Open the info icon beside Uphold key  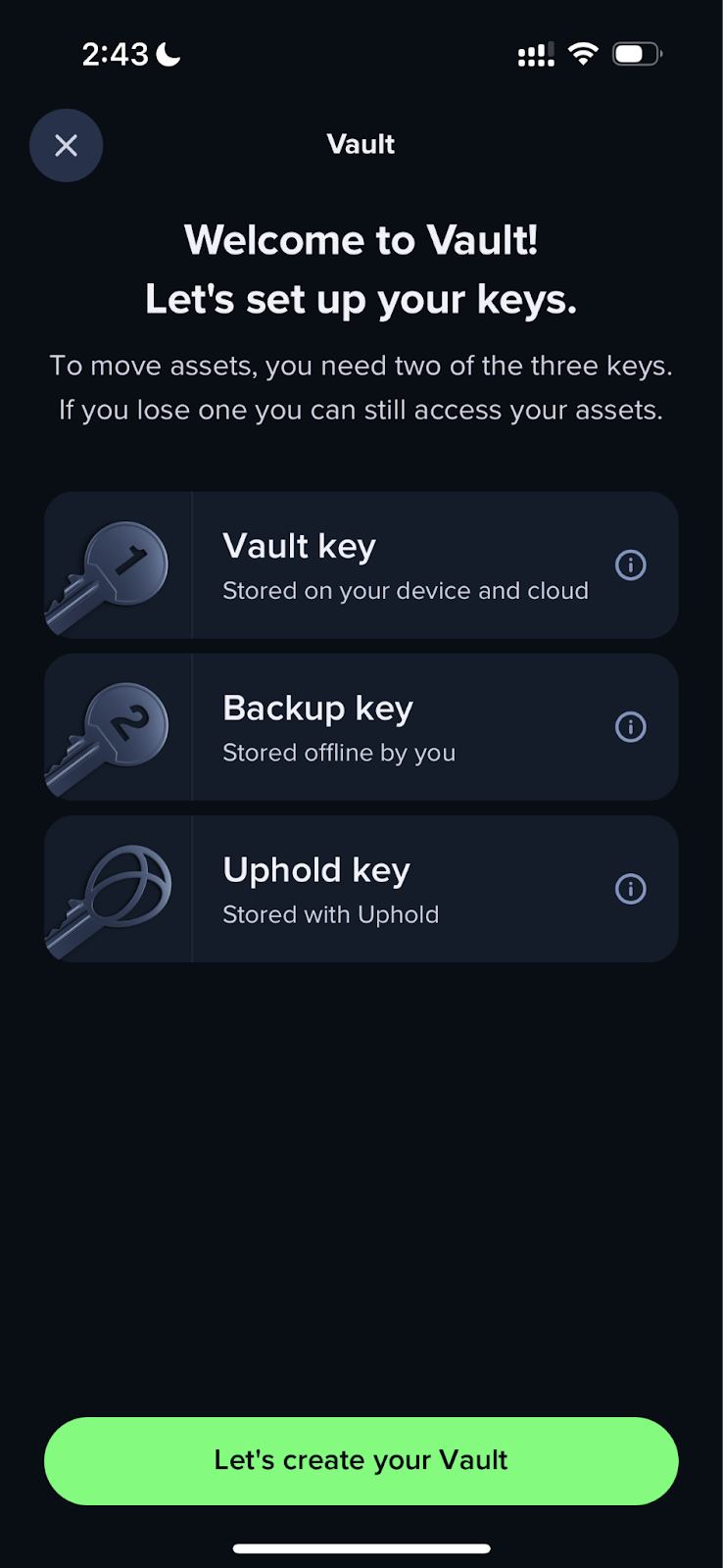click(631, 889)
